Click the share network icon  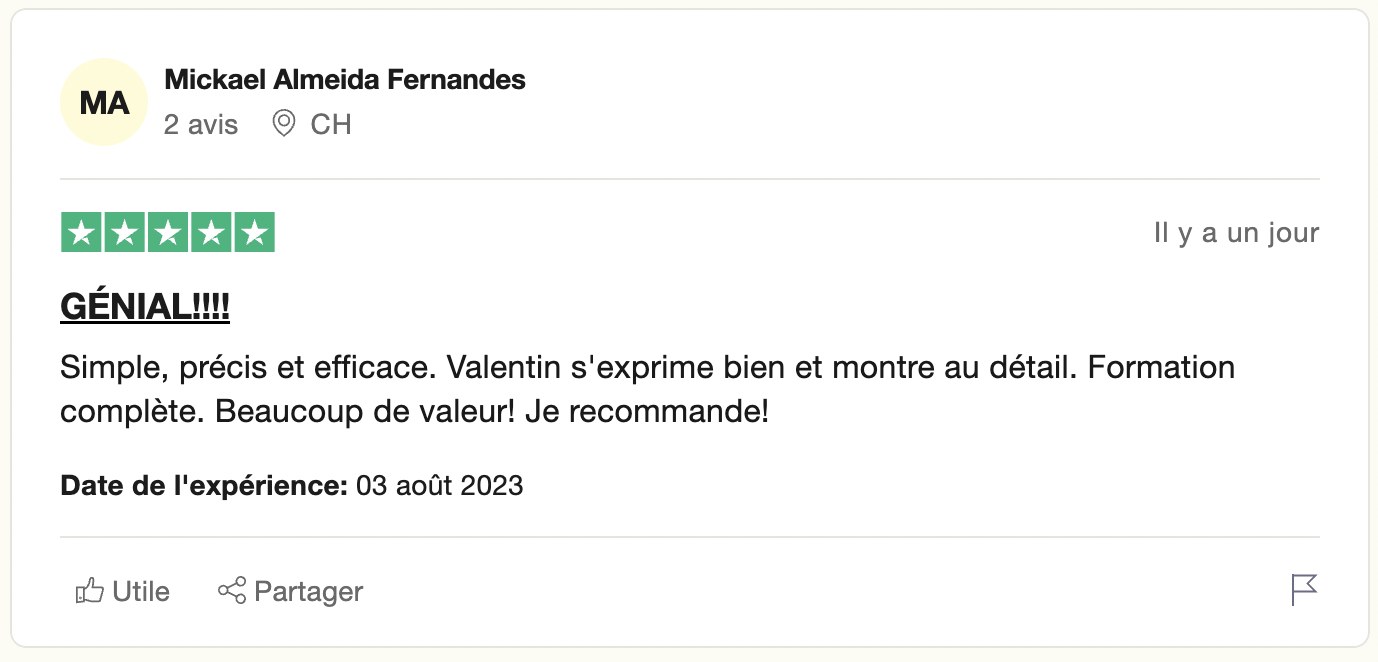point(232,591)
